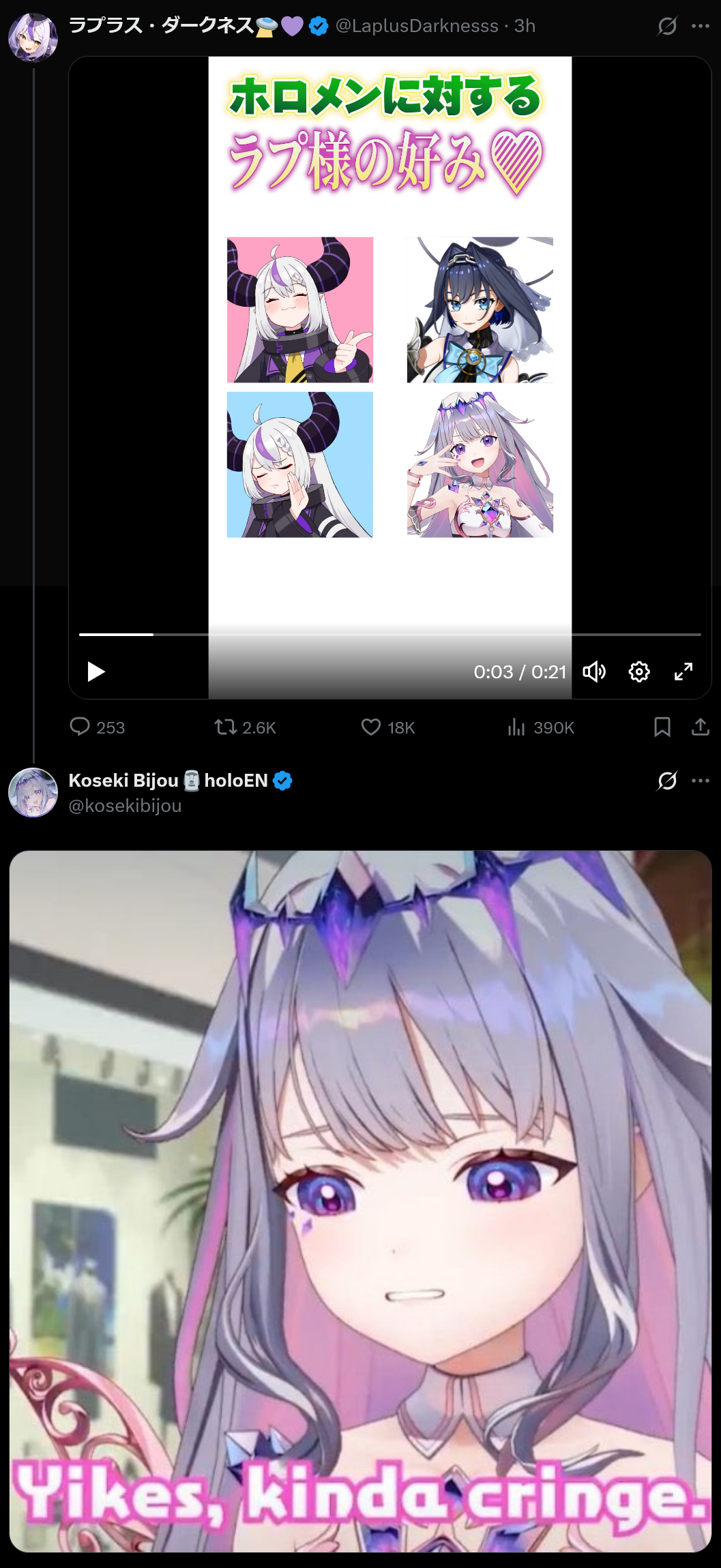This screenshot has height=1568, width=721.
Task: Open the 'Yikes, kinda cringe' image
Action: [x=360, y=1201]
